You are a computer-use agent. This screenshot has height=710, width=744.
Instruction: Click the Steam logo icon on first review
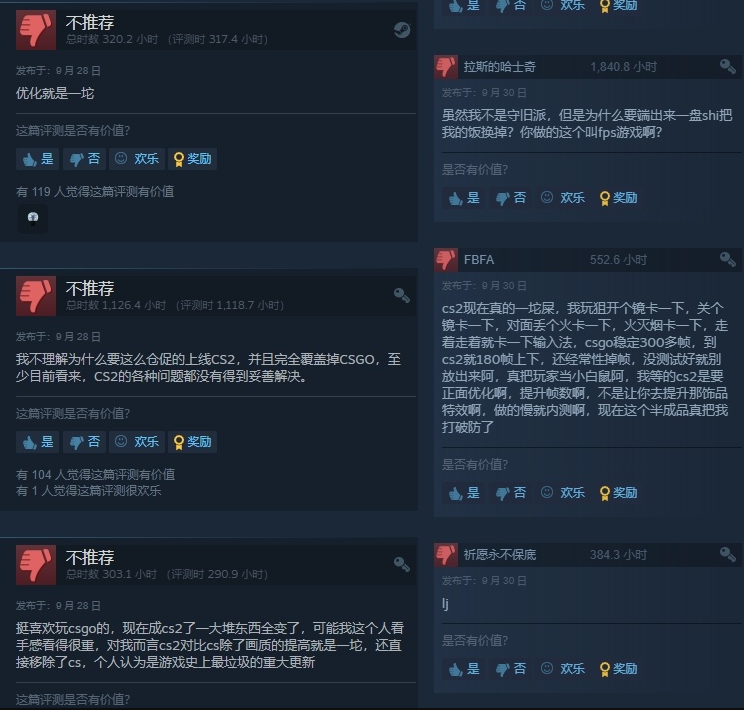click(x=402, y=30)
